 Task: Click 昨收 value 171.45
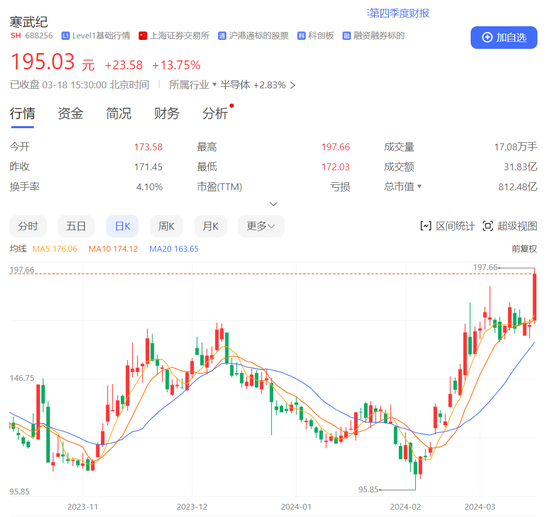tap(148, 167)
